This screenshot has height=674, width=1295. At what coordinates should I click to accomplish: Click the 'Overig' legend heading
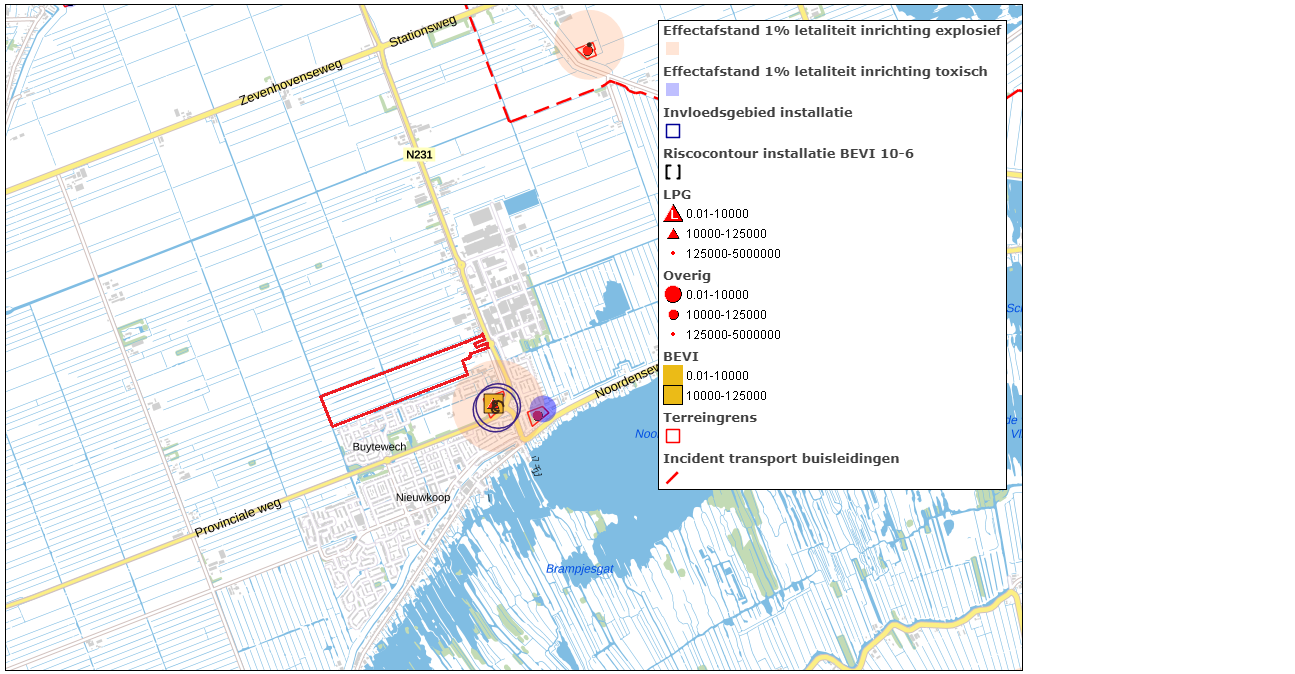(687, 275)
